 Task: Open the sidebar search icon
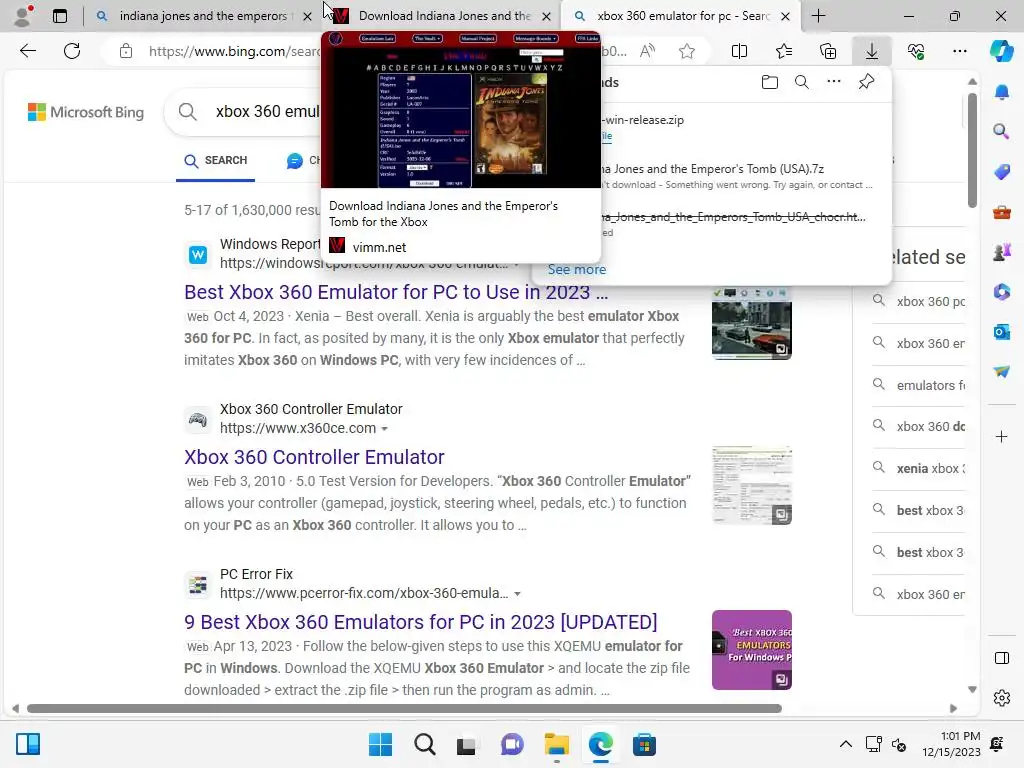[1001, 131]
